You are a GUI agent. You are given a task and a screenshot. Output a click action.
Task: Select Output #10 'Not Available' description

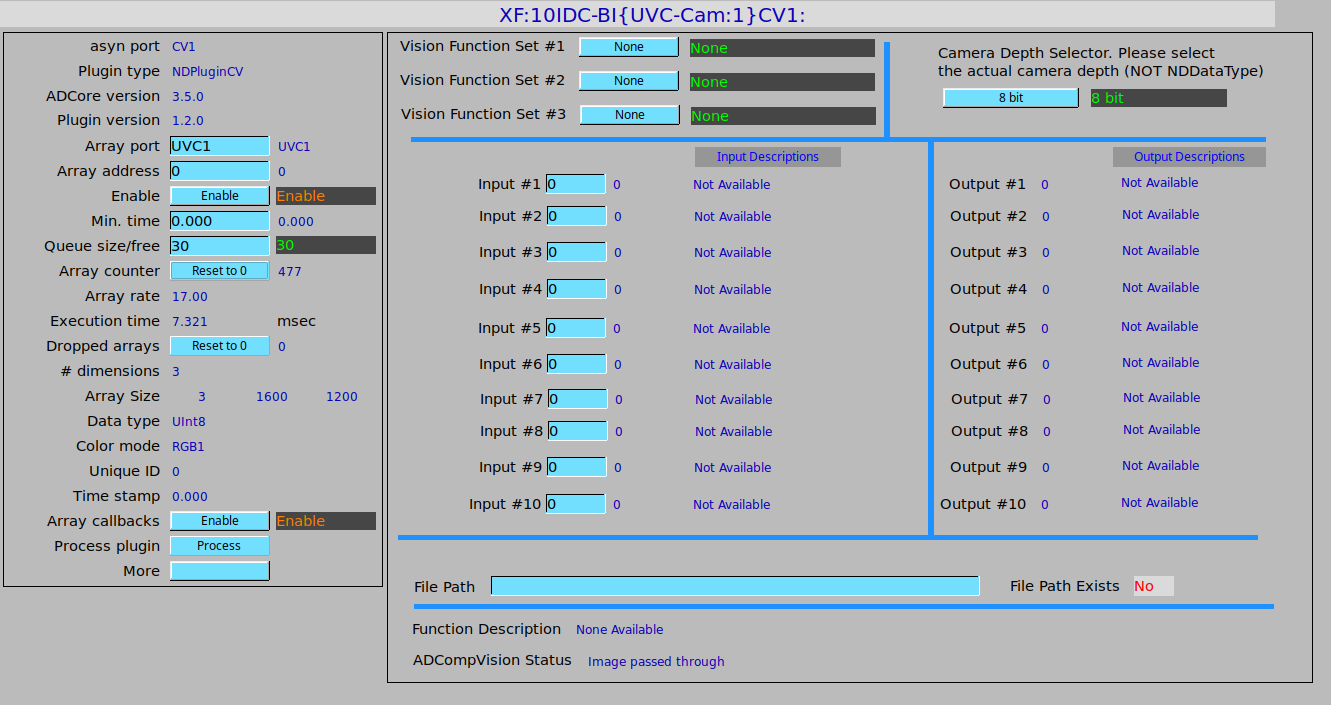coord(1160,502)
